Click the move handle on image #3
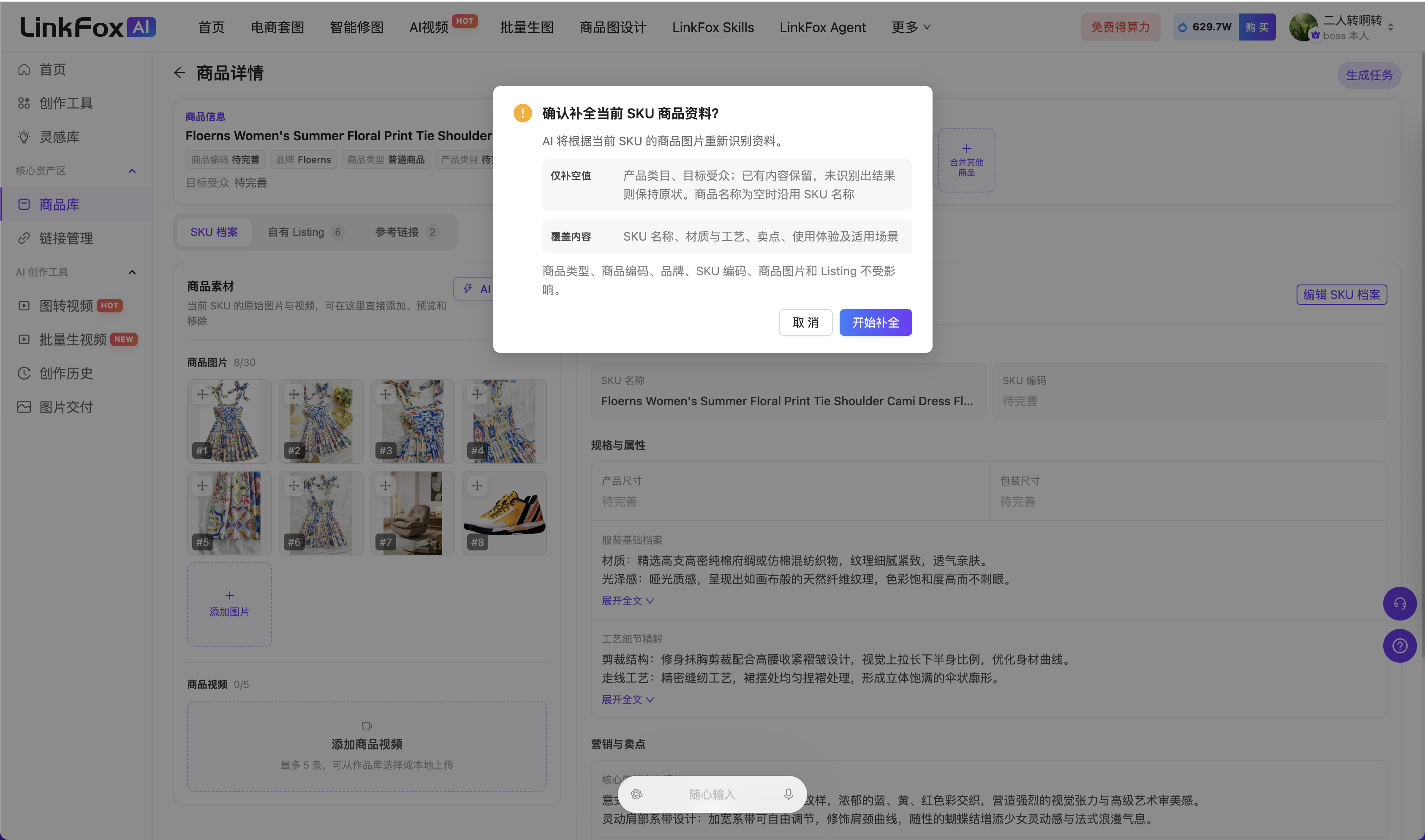Viewport: 1425px width, 840px height. (385, 394)
